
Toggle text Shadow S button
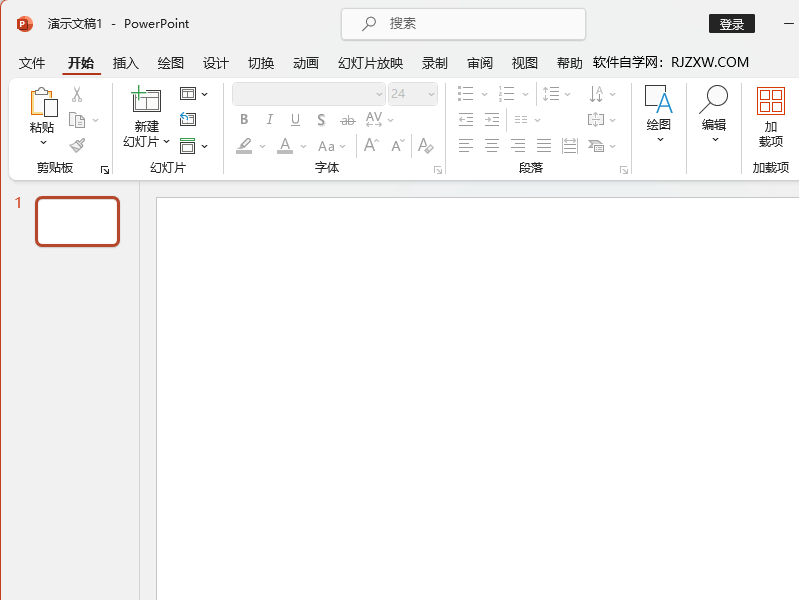321,120
